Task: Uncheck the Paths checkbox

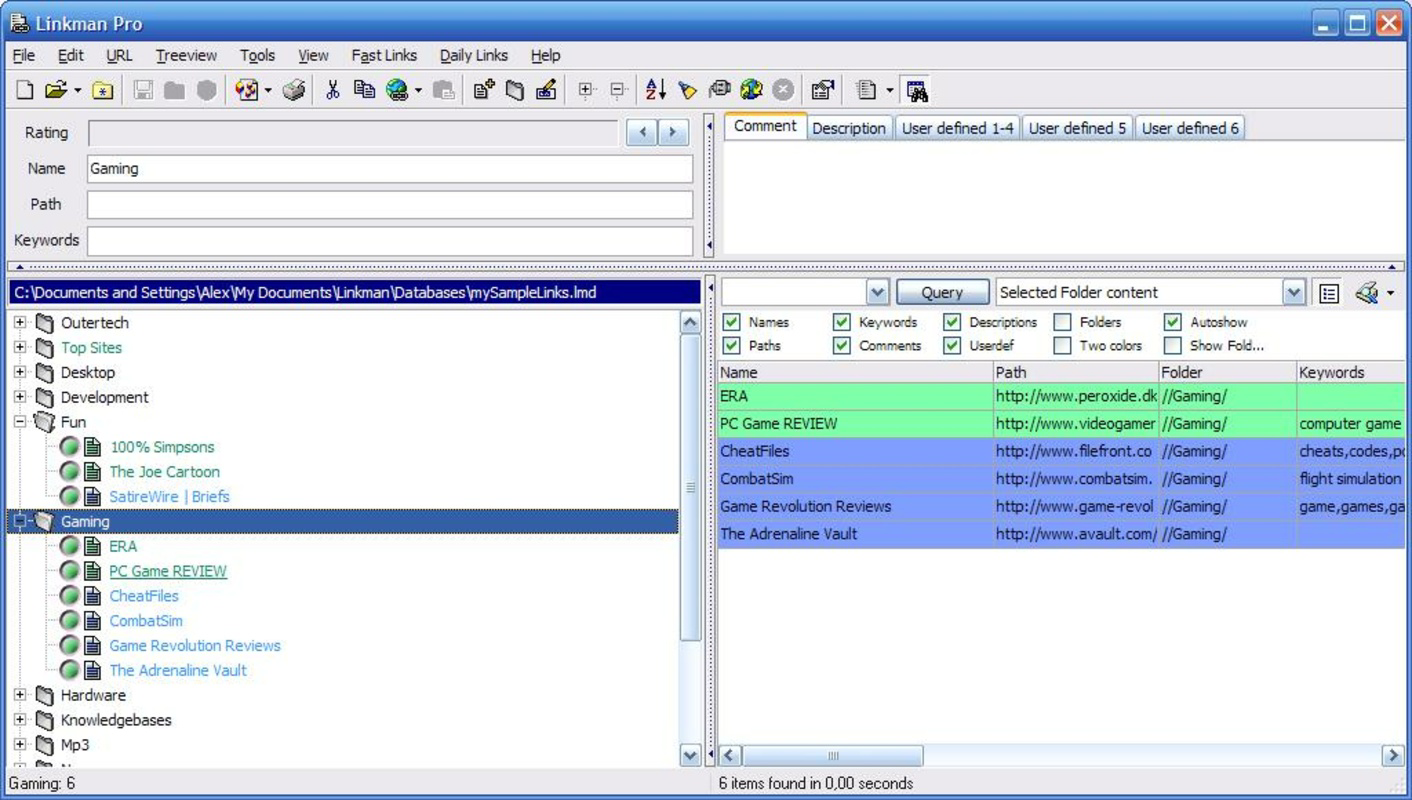Action: 731,345
